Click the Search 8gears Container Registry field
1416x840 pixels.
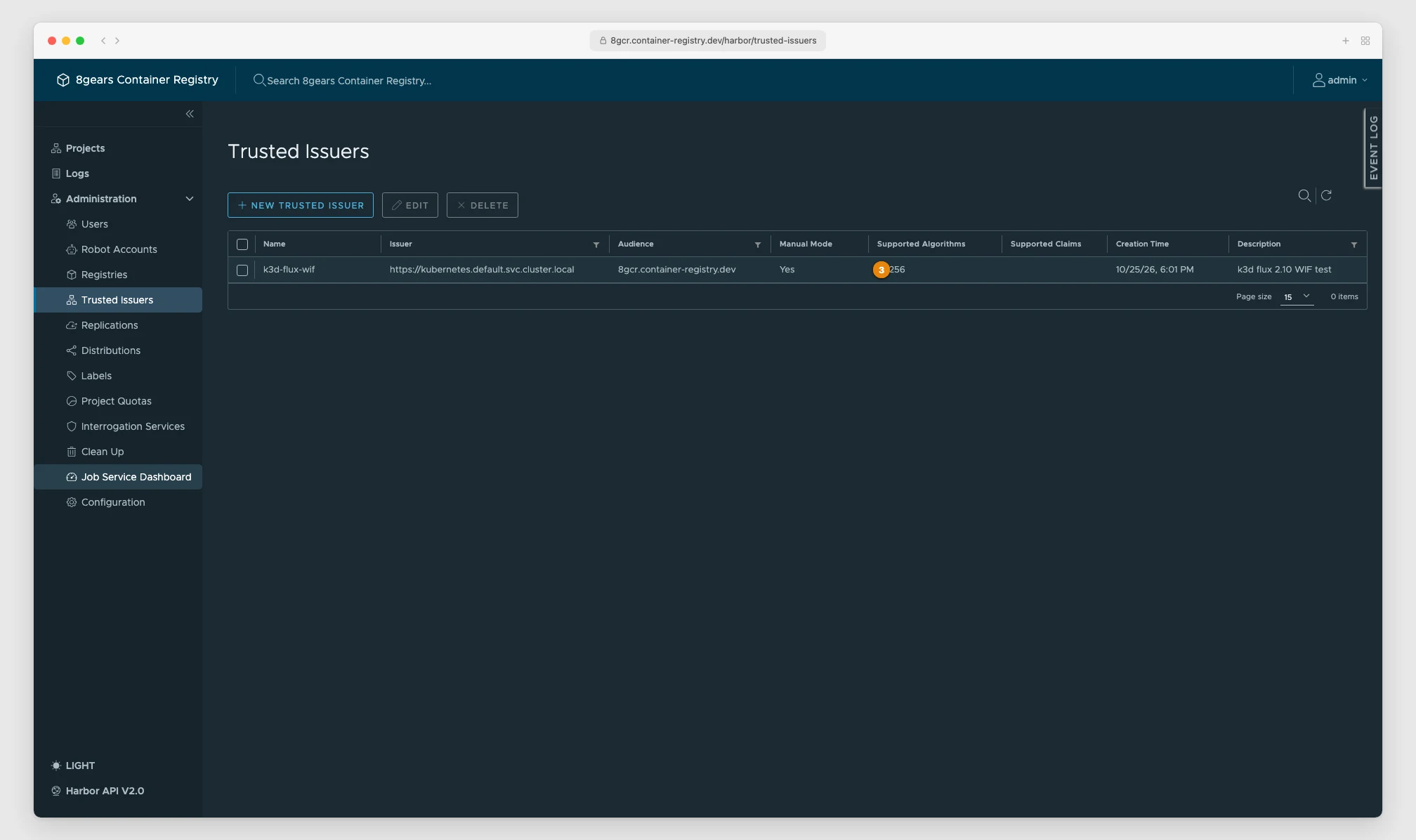tap(349, 81)
